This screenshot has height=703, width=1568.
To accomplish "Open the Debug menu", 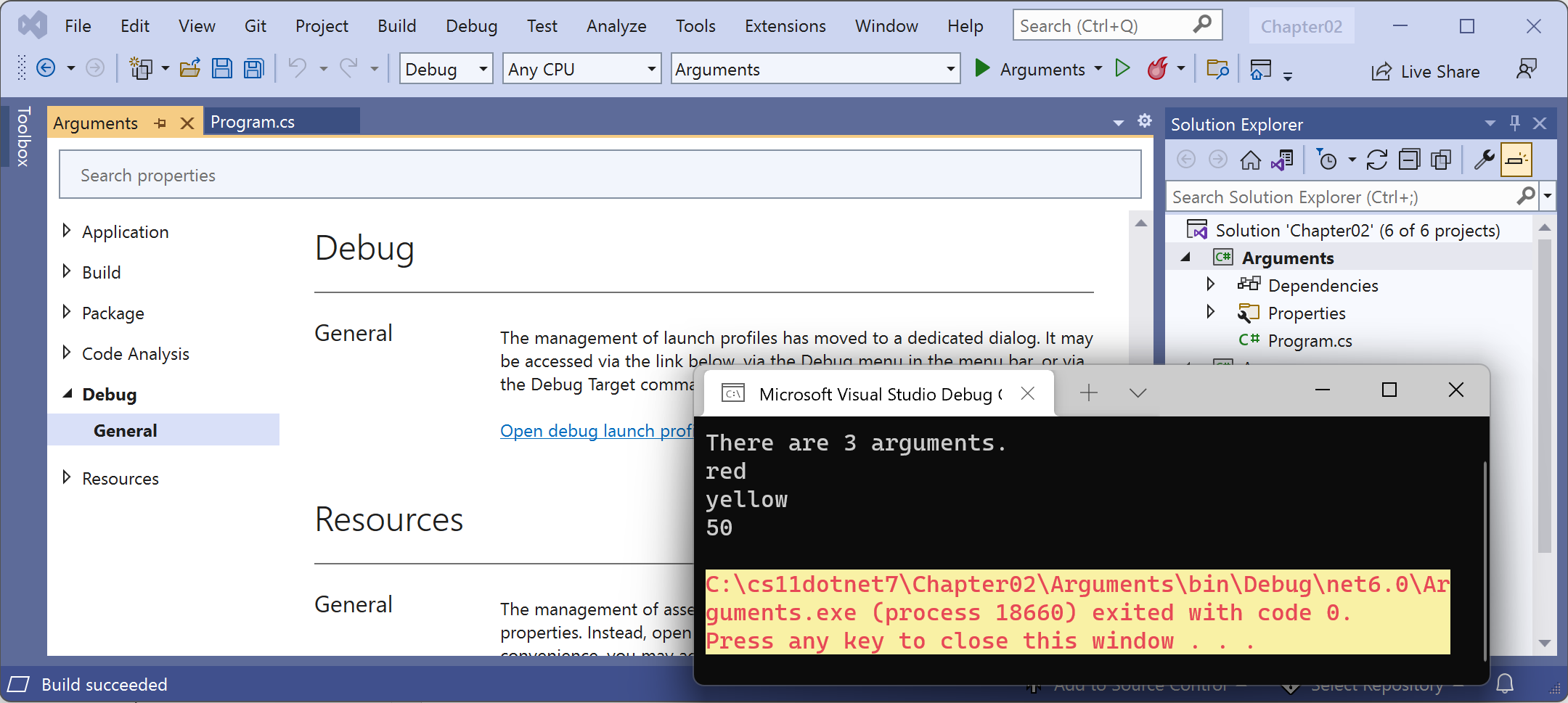I will pos(471,26).
